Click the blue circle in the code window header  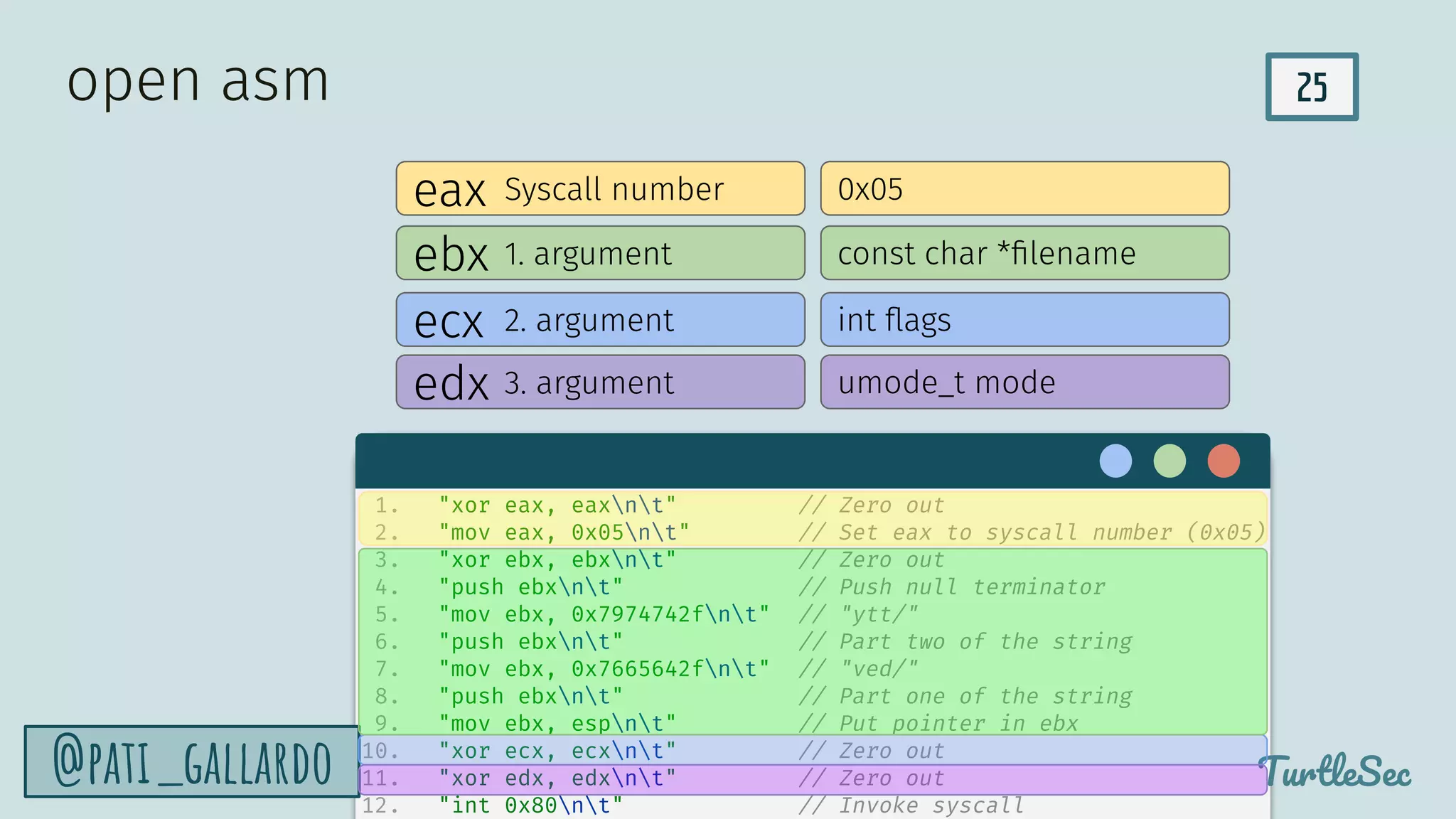(1115, 461)
